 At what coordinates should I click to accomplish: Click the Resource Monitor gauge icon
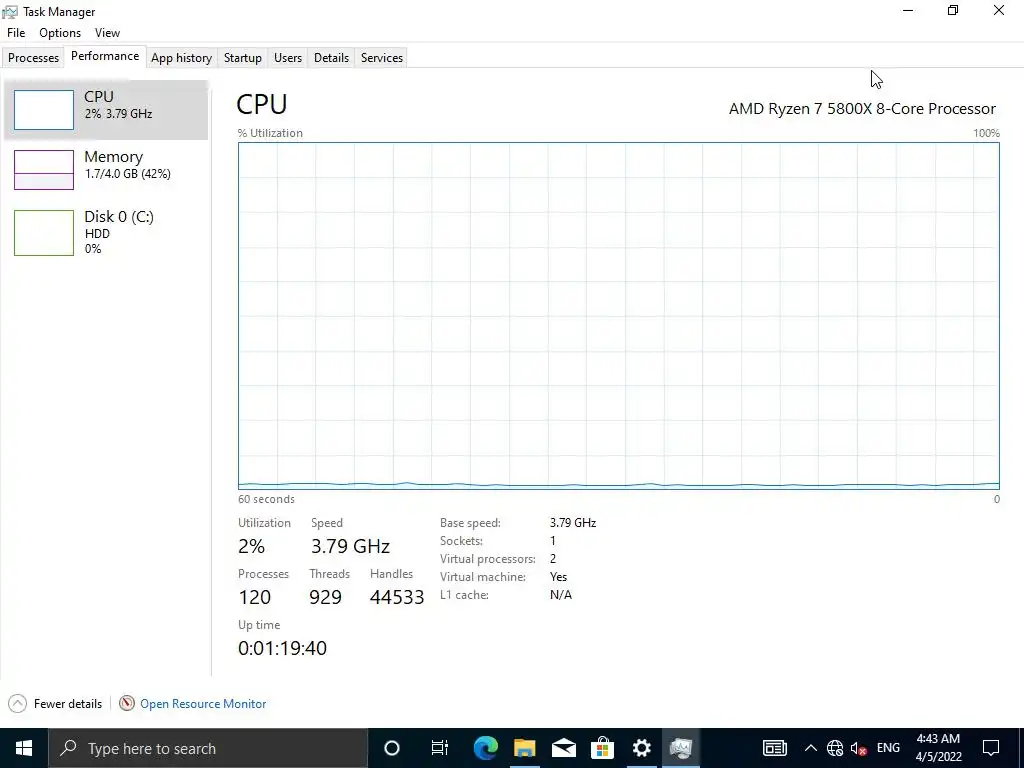pos(127,703)
